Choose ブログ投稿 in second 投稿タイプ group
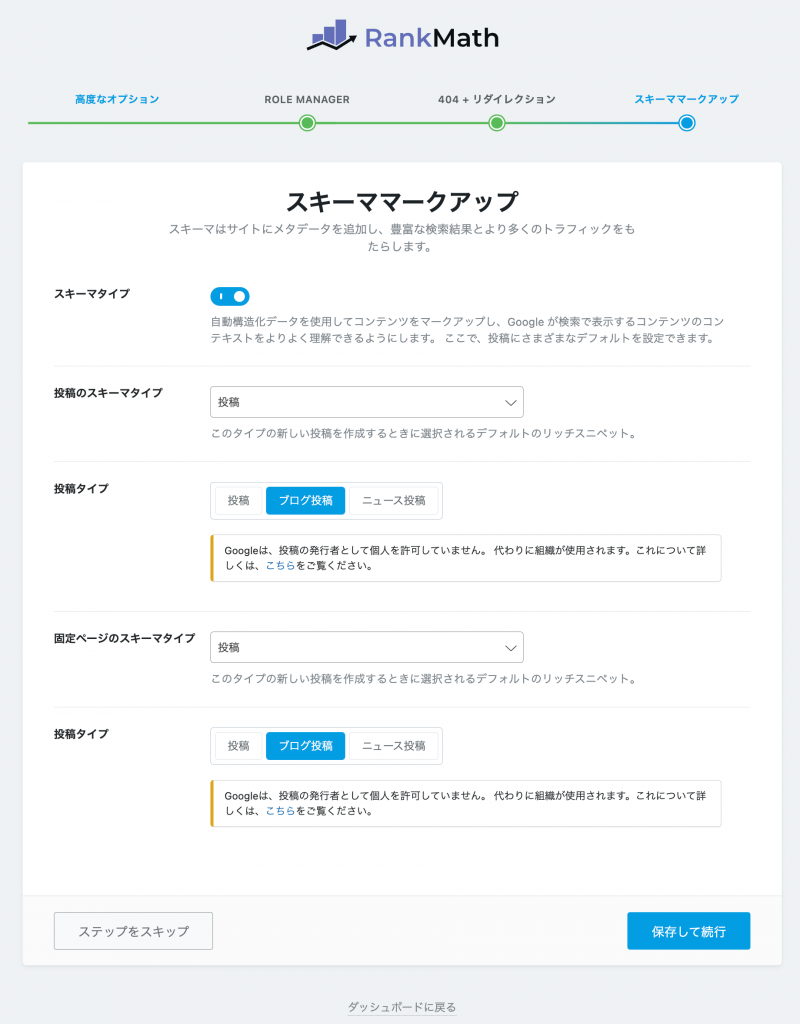Screen dimensions: 800x1024 (x=306, y=746)
